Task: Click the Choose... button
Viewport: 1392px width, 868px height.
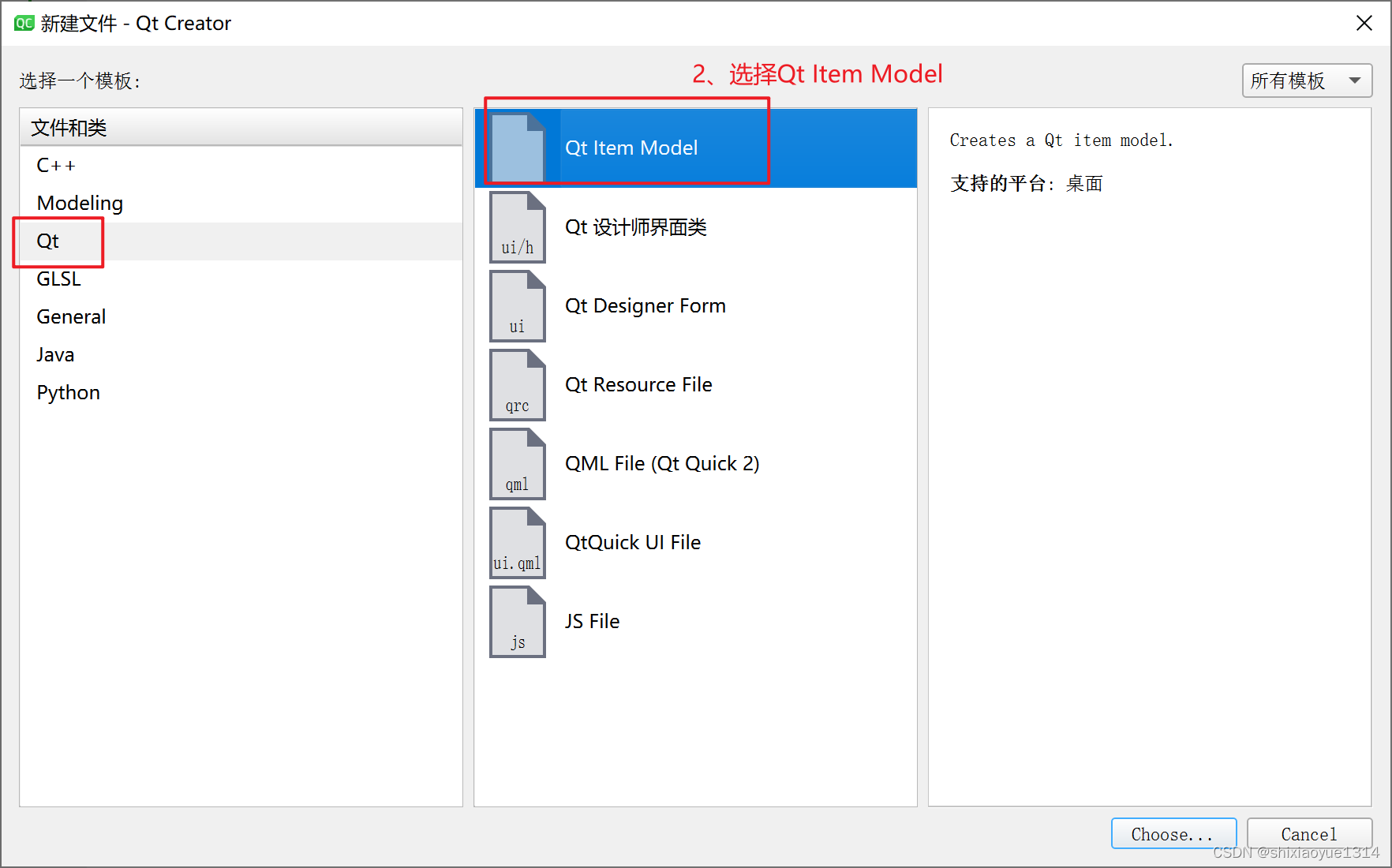Action: coord(1173,833)
